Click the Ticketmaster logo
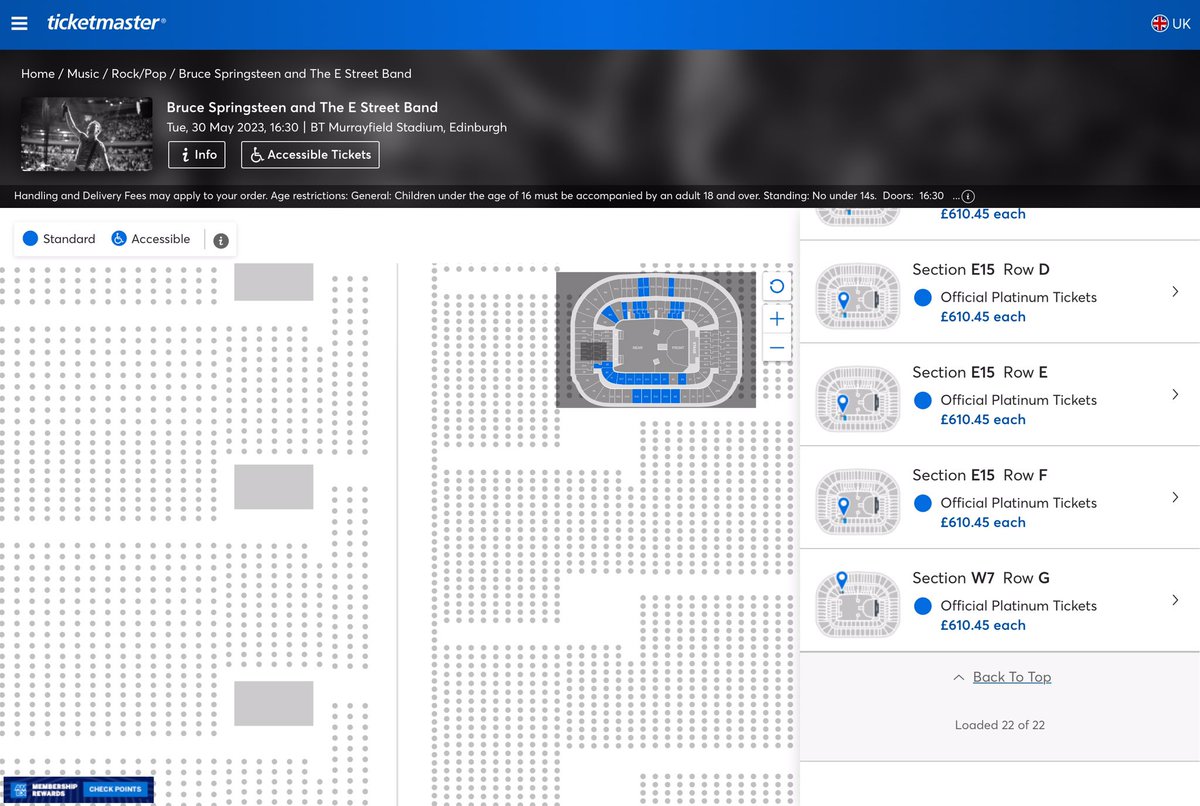The image size is (1200, 806). 107,23
